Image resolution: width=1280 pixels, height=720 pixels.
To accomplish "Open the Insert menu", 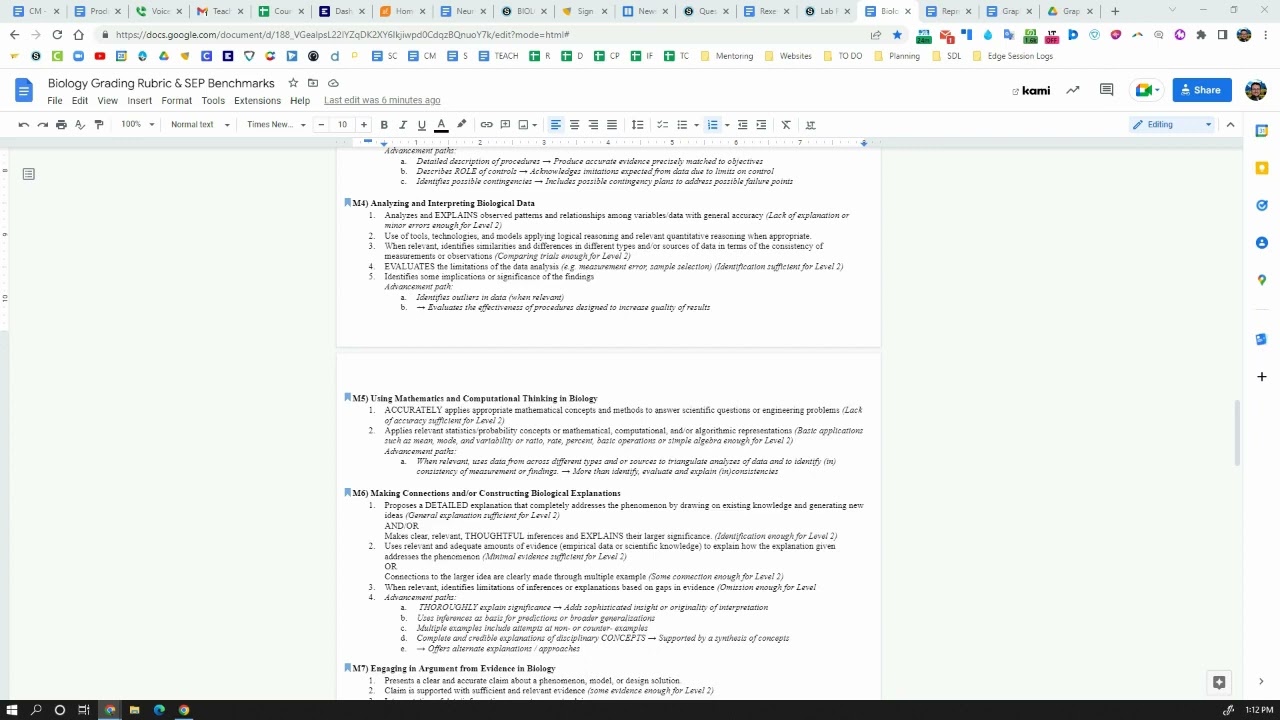I will [140, 101].
